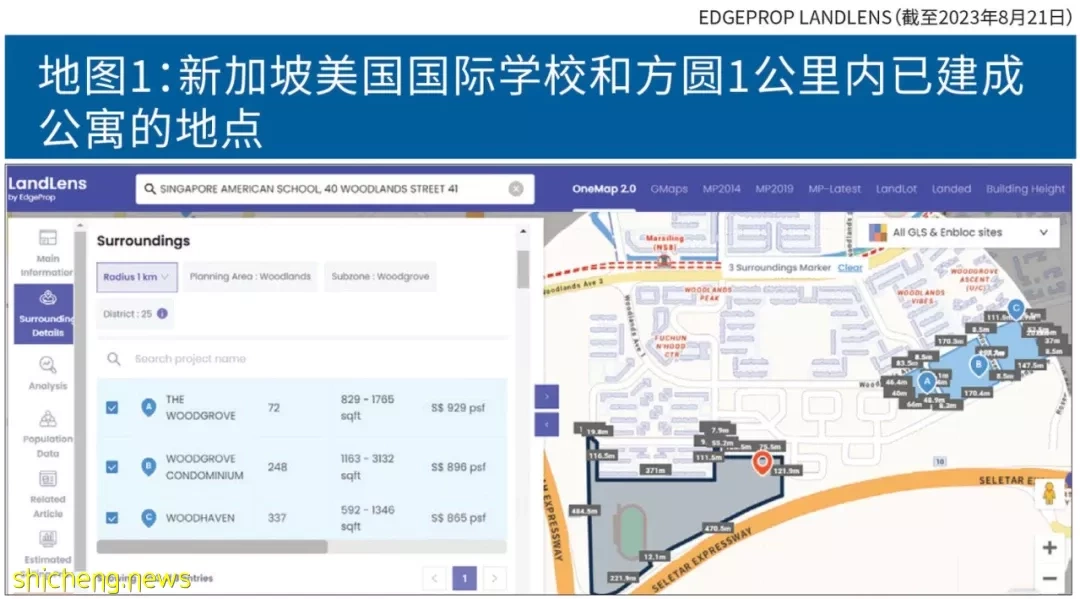Zoom out the map with minus

pyautogui.click(x=1049, y=578)
